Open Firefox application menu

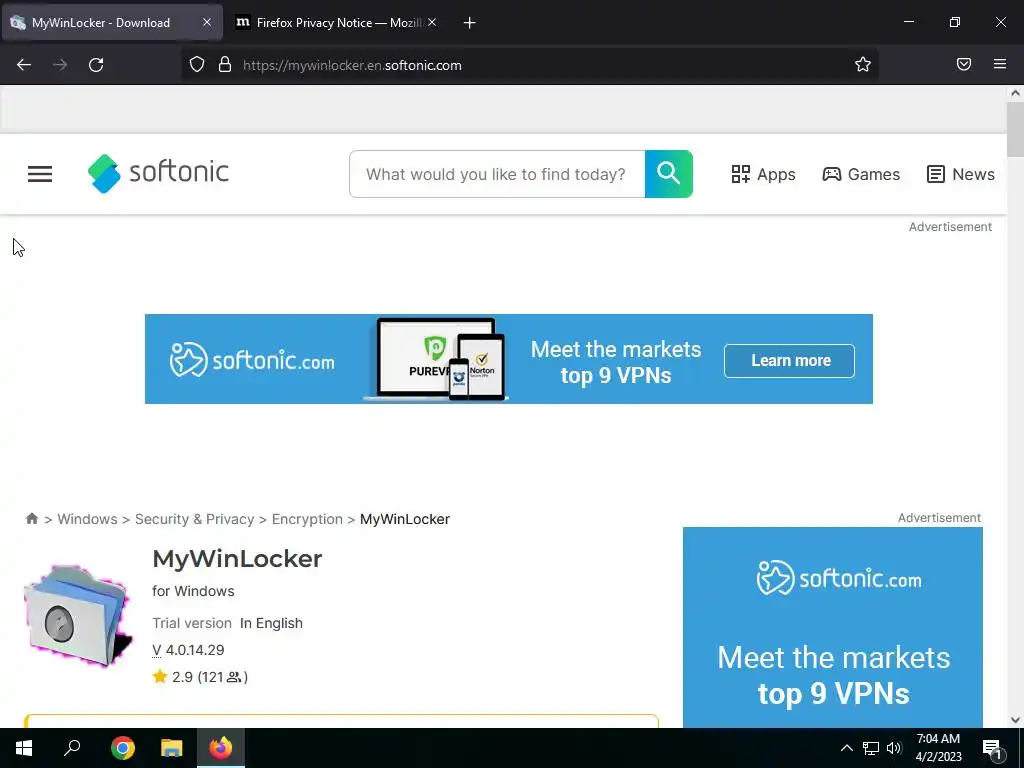click(x=1000, y=64)
